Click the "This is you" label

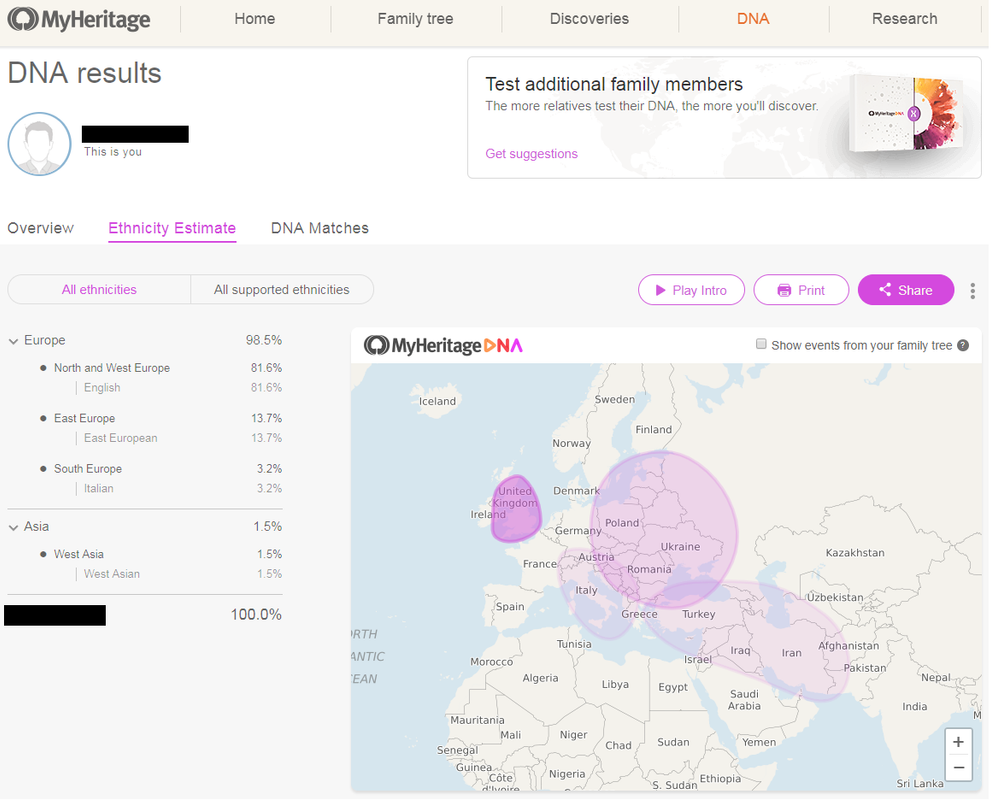coord(113,152)
